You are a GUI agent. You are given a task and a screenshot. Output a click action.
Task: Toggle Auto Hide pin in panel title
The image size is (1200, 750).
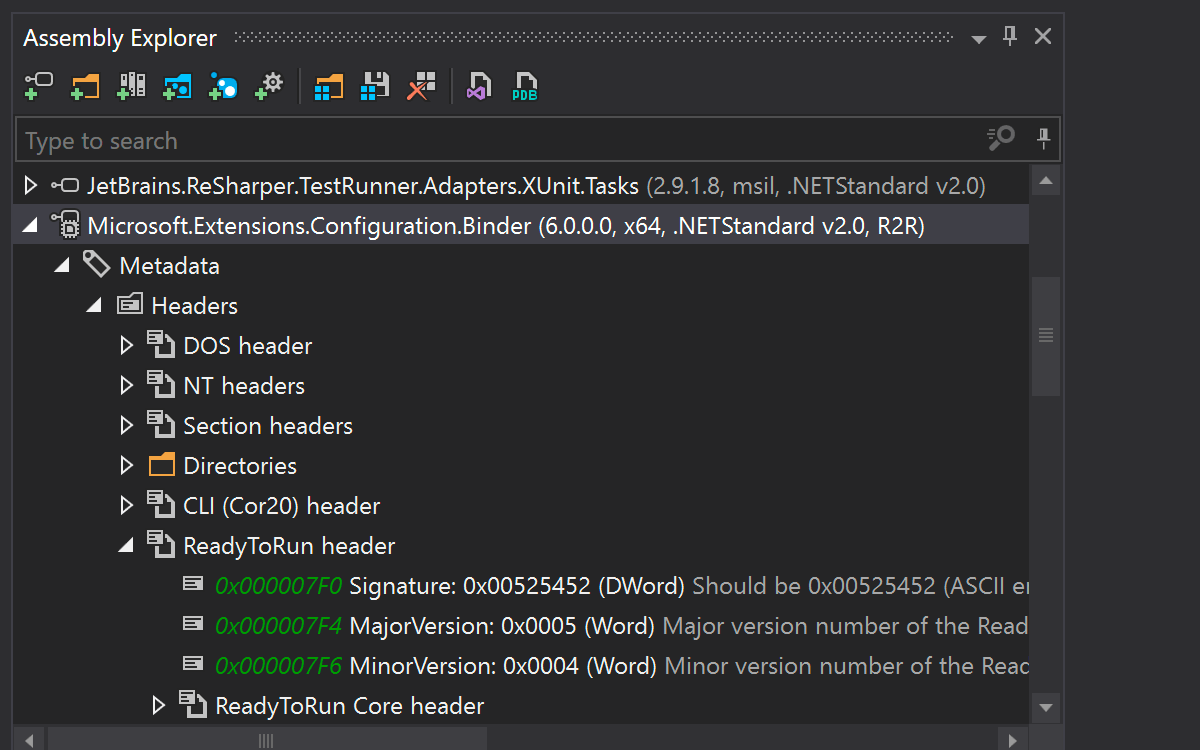point(1010,37)
